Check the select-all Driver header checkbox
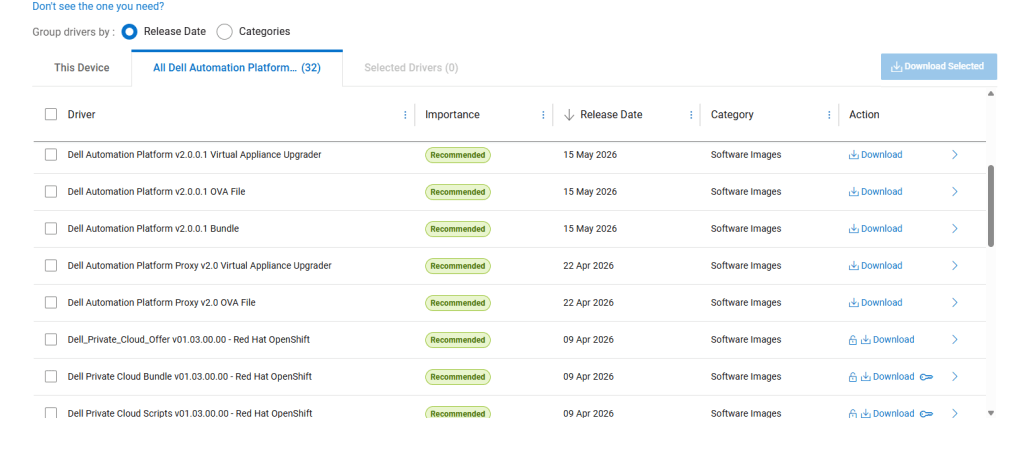This screenshot has height=455, width=1023. [51, 114]
